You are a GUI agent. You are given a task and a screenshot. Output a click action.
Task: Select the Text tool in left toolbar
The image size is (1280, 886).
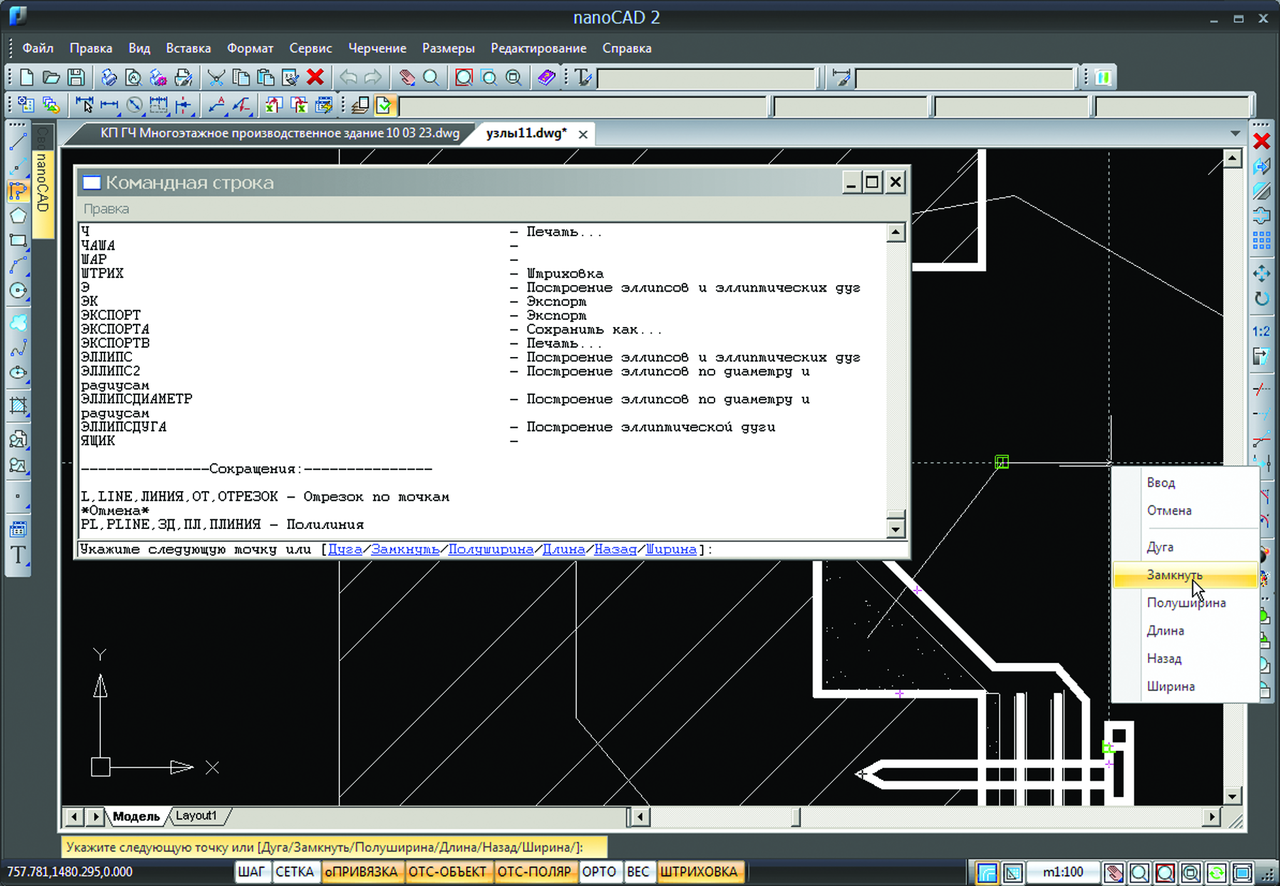click(18, 556)
